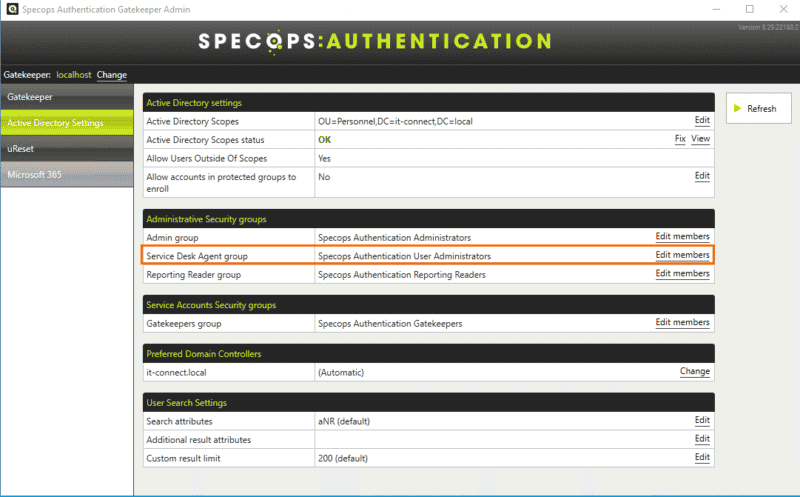Image resolution: width=800 pixels, height=497 pixels.
Task: Select Active Directory Settings sidebar tab
Action: pyautogui.click(x=67, y=123)
